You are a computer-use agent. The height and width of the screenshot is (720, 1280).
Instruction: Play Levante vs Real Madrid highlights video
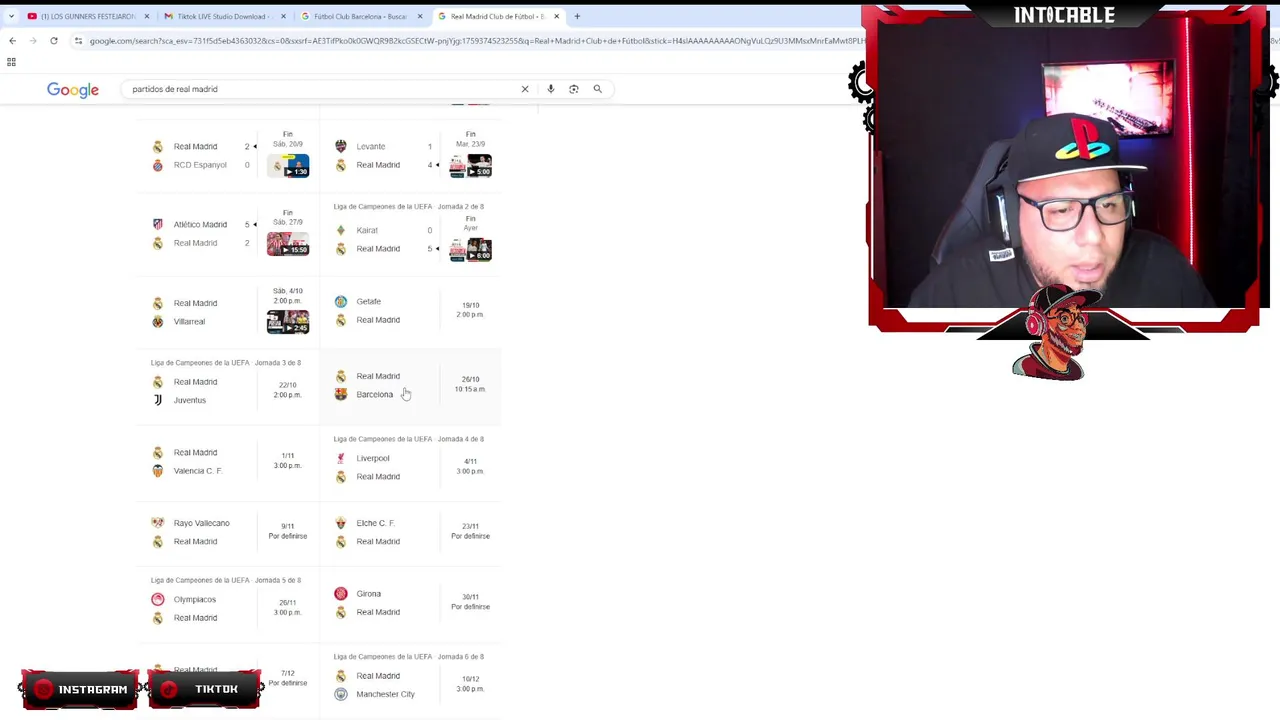point(471,165)
